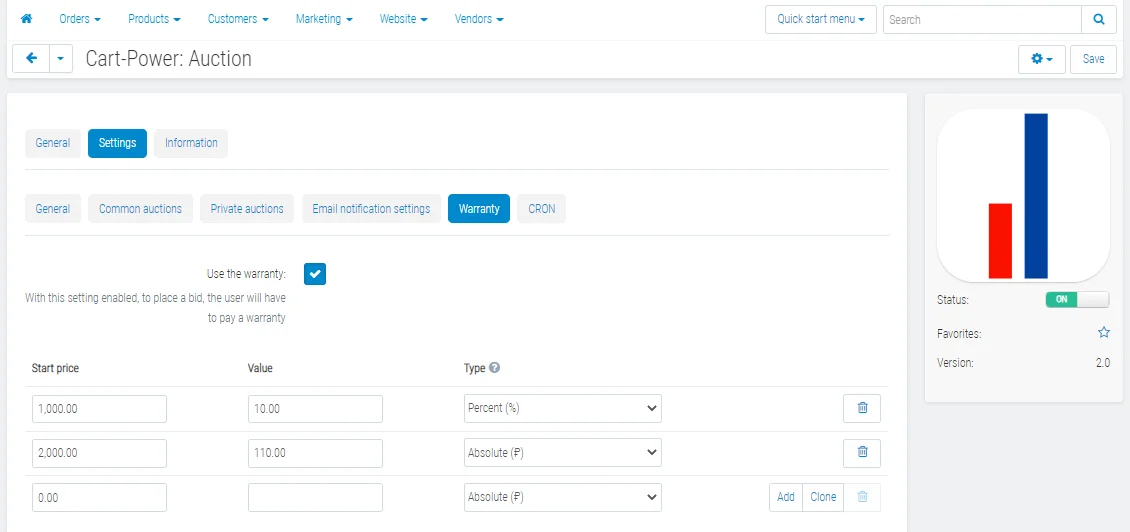
Task: Open the Vendors menu
Action: click(479, 19)
